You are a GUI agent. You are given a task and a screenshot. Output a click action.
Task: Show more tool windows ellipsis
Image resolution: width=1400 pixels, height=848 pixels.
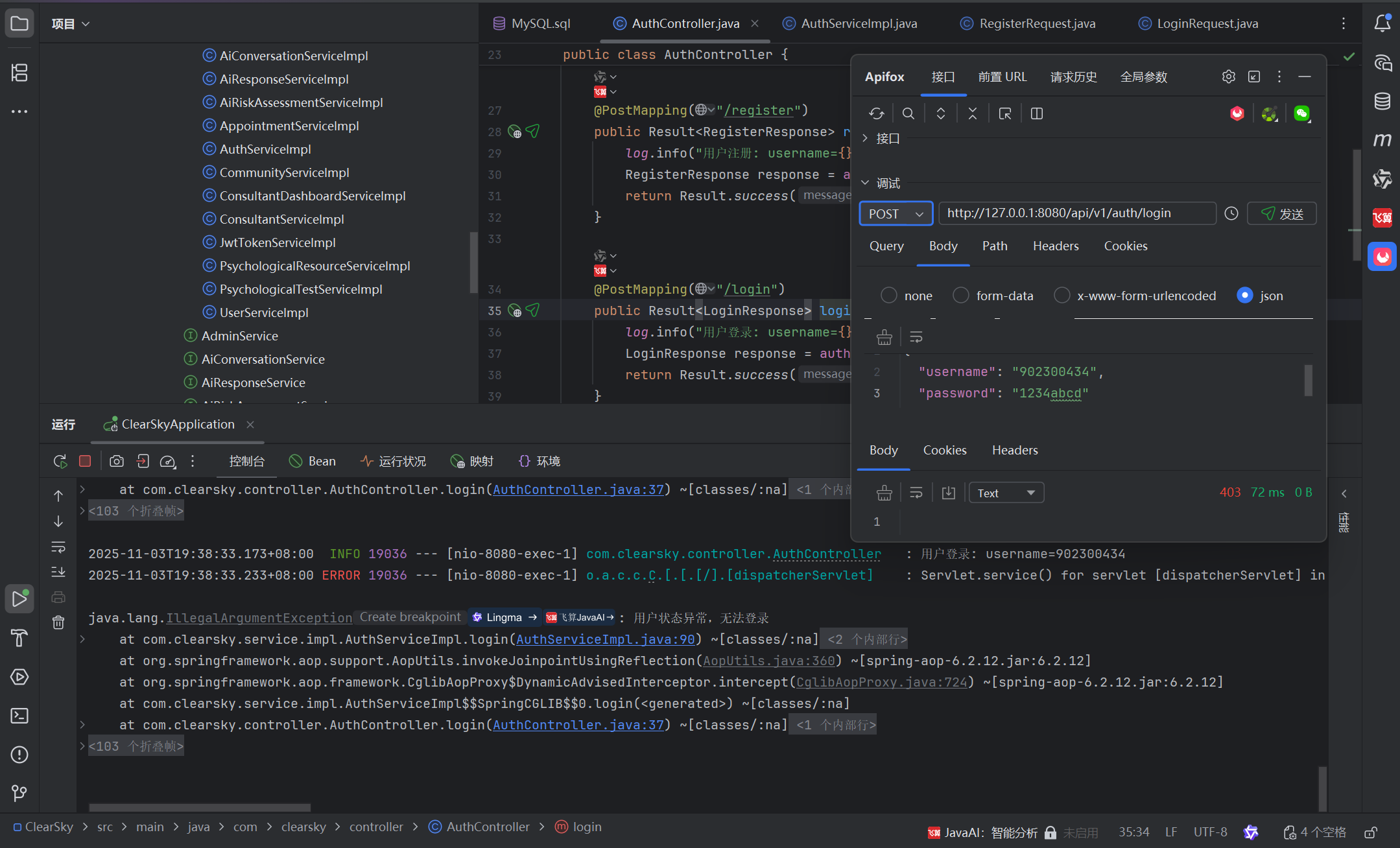coord(19,112)
